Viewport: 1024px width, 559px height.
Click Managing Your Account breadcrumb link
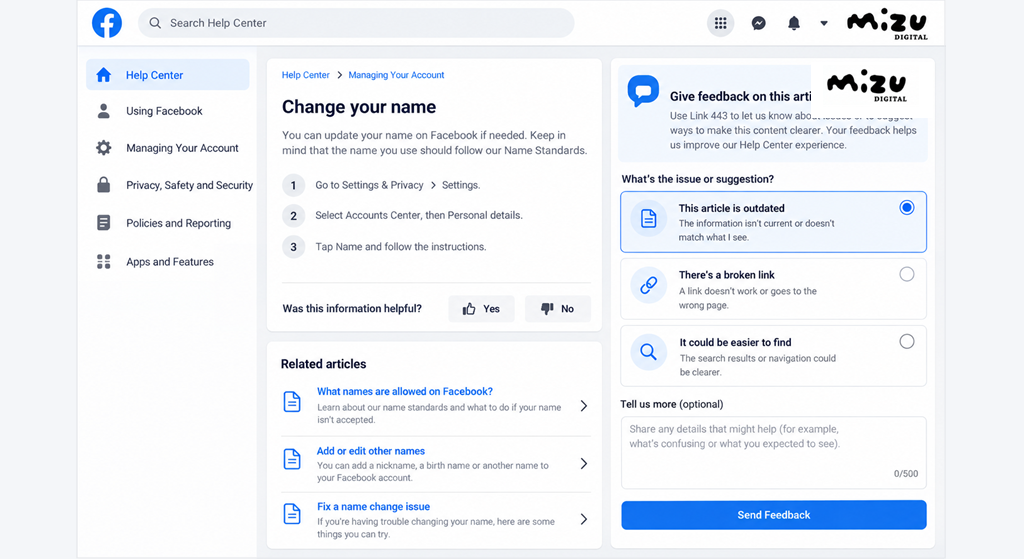[x=396, y=75]
